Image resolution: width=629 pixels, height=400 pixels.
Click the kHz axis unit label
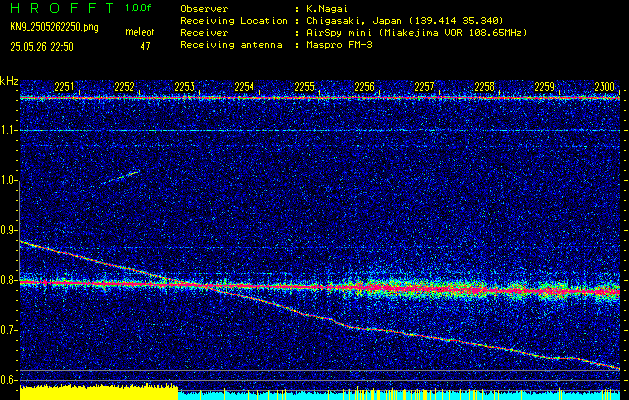tap(9, 81)
